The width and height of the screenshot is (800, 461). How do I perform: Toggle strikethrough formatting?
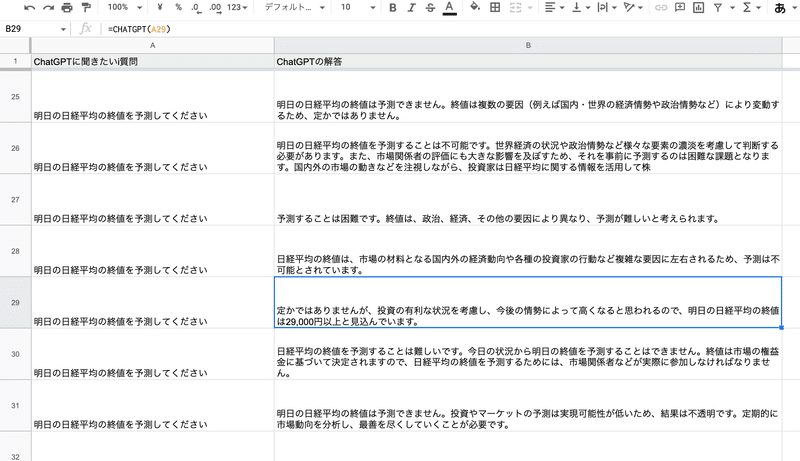(430, 8)
